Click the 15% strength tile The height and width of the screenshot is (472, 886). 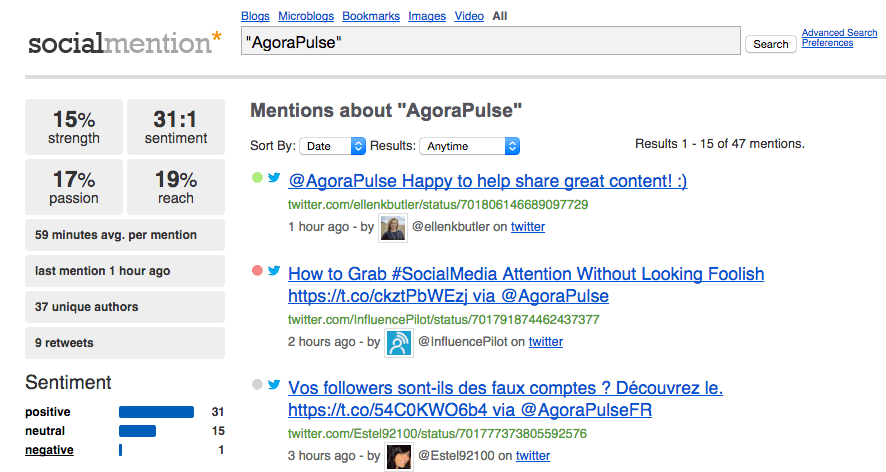point(73,127)
